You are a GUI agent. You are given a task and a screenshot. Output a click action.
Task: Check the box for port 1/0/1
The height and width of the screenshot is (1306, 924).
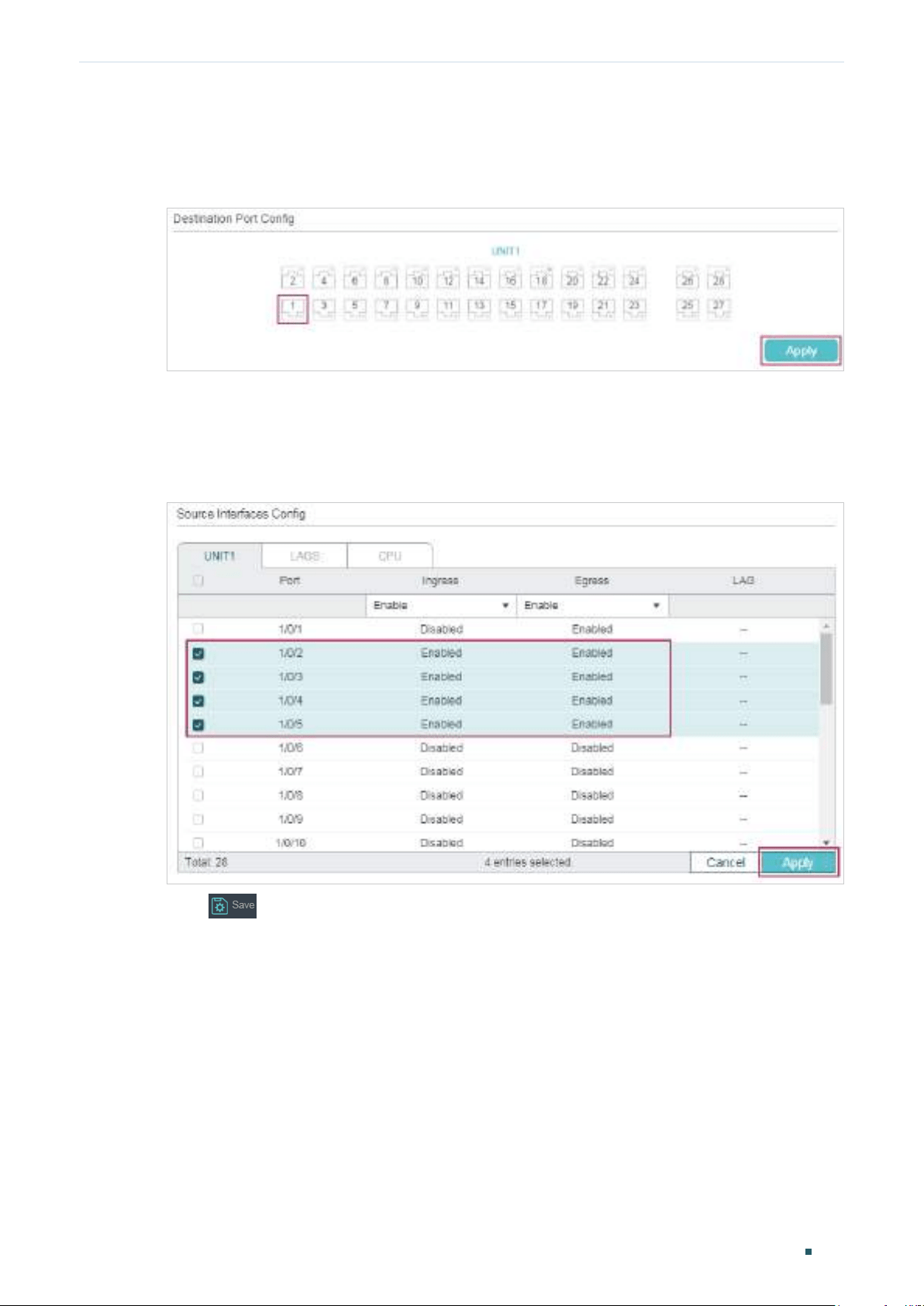pos(198,629)
